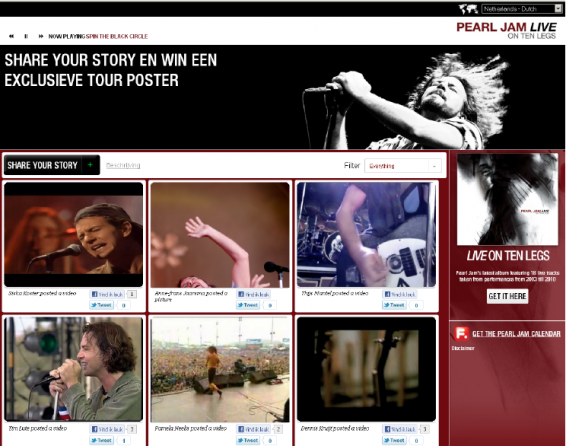The height and width of the screenshot is (446, 566).
Task: Click the world map icon
Action: pyautogui.click(x=468, y=9)
